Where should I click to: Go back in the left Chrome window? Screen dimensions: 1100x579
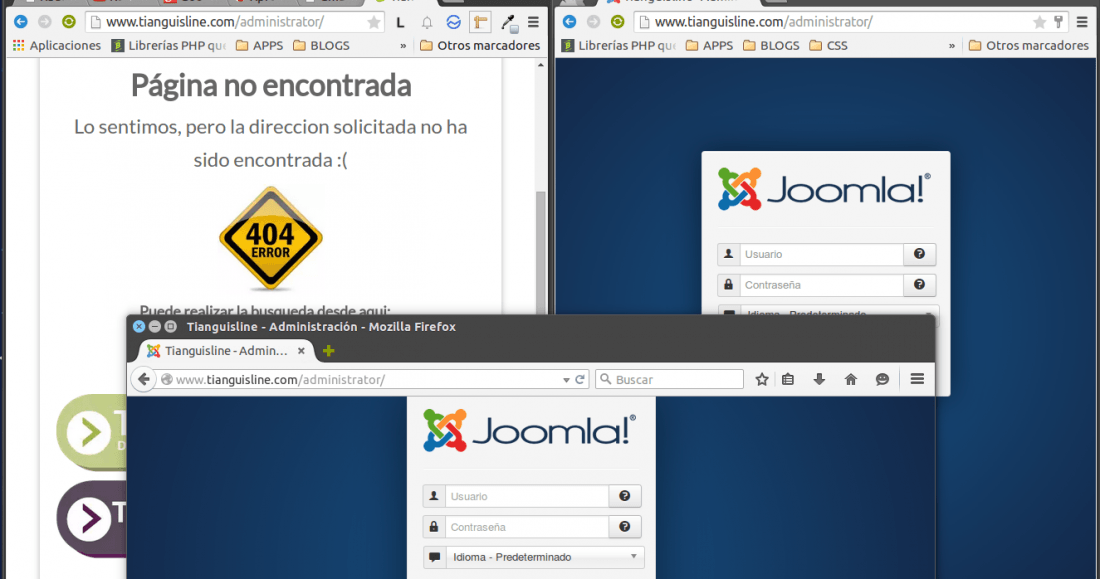click(x=21, y=22)
